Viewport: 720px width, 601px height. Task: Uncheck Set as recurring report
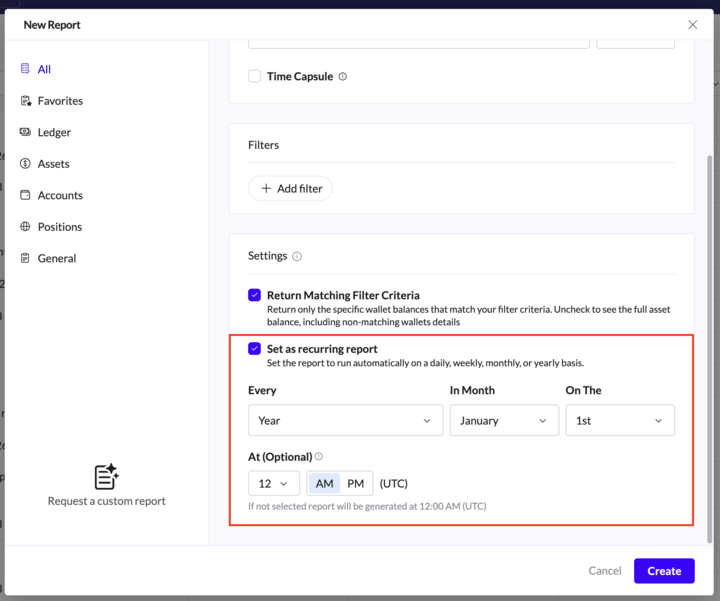[x=255, y=349]
